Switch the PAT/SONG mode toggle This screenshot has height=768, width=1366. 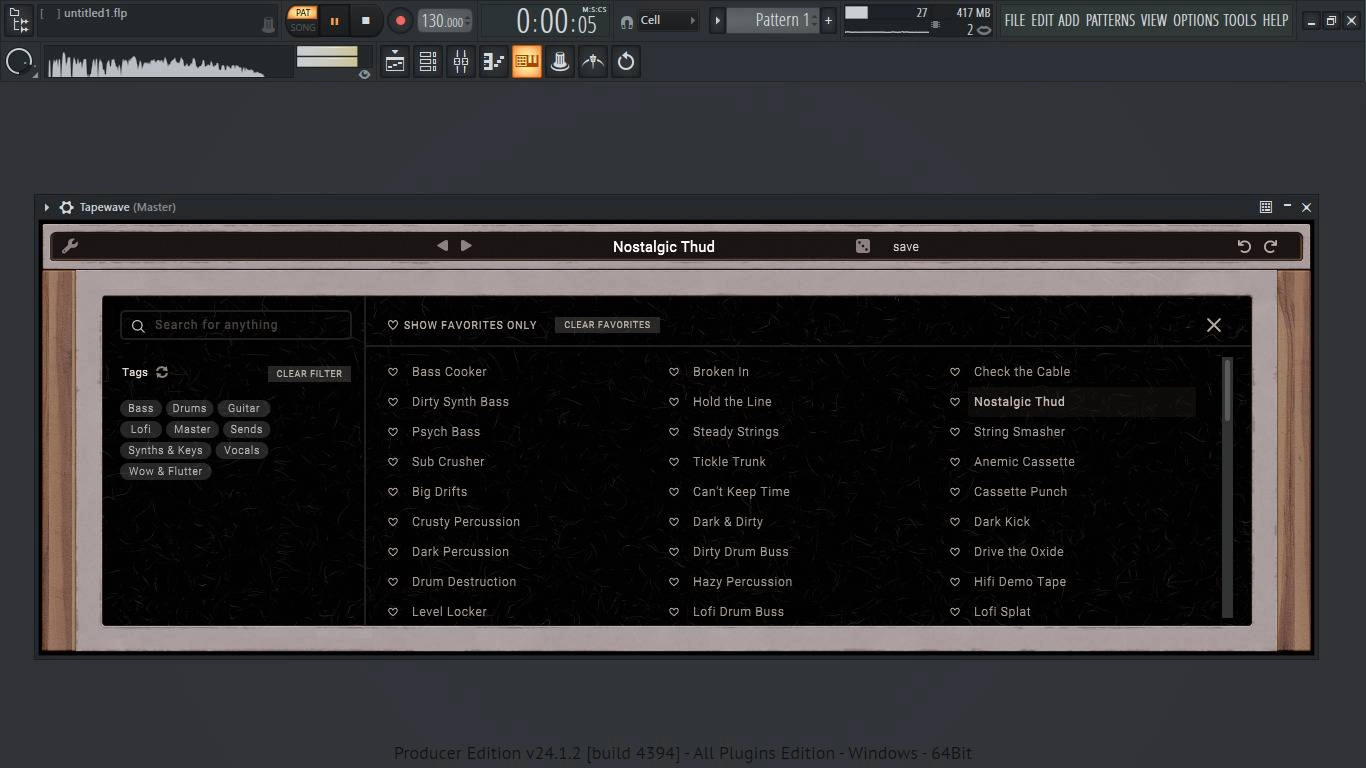tap(303, 20)
